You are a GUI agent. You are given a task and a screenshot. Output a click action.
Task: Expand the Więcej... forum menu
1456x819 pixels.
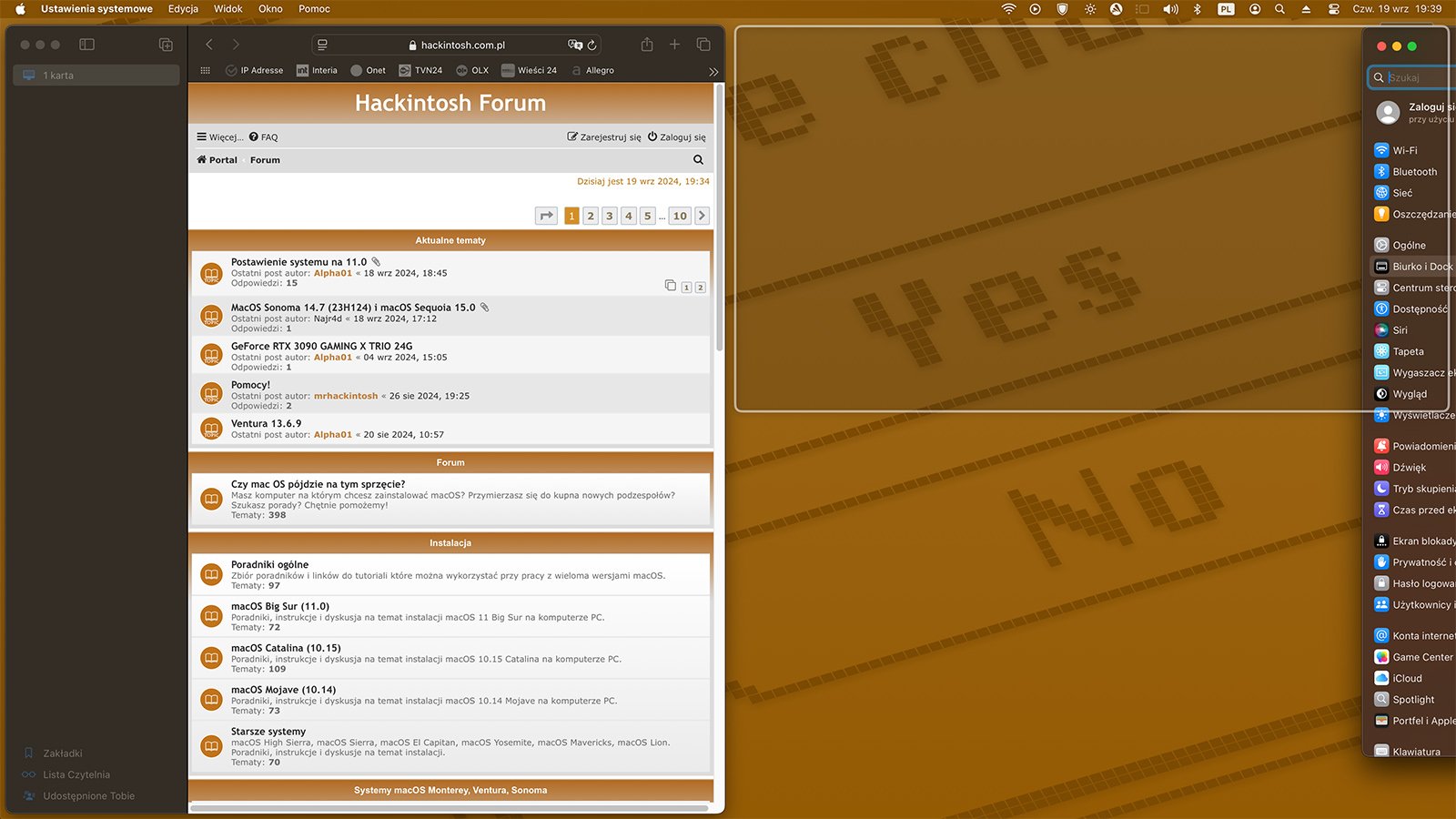point(219,137)
